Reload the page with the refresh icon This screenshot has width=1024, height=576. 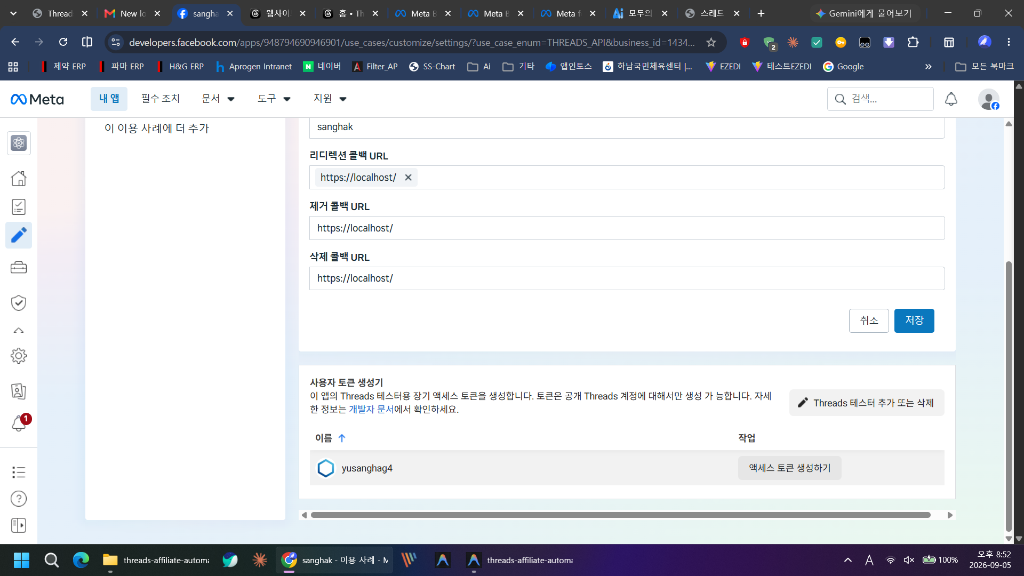pyautogui.click(x=63, y=42)
